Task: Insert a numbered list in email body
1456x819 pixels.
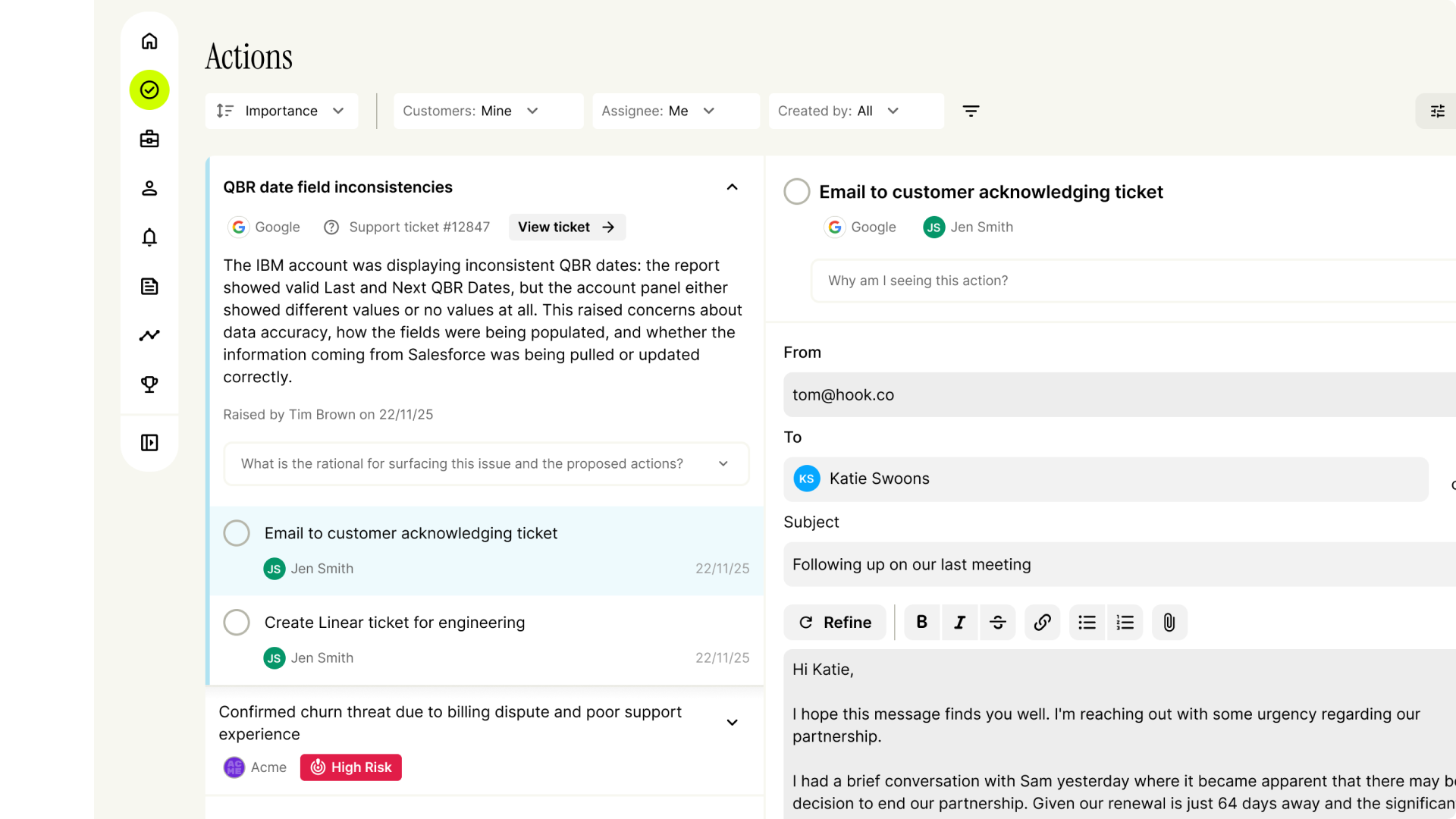Action: pos(1125,623)
